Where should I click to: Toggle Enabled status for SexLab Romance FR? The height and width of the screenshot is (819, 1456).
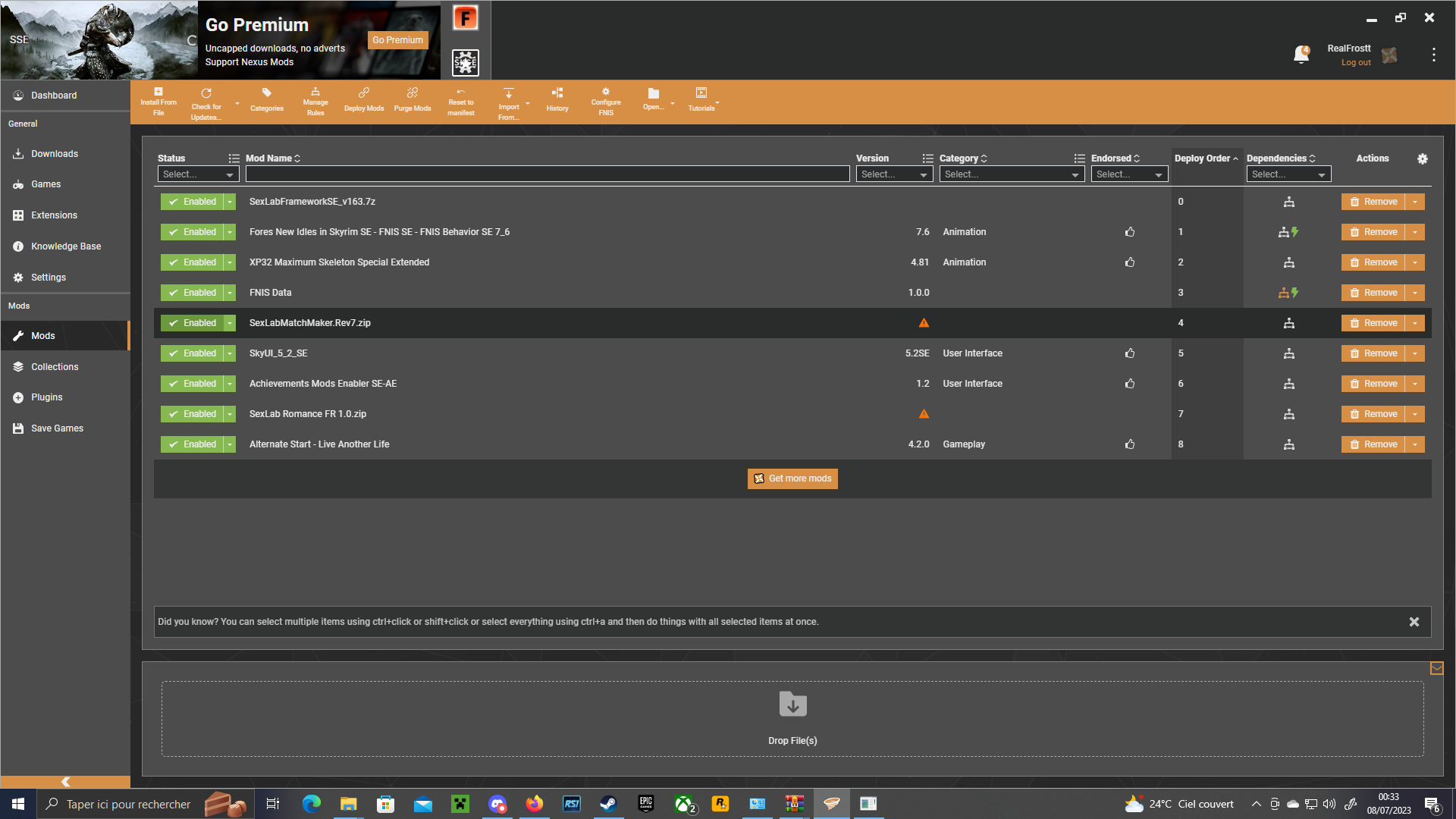coord(192,414)
